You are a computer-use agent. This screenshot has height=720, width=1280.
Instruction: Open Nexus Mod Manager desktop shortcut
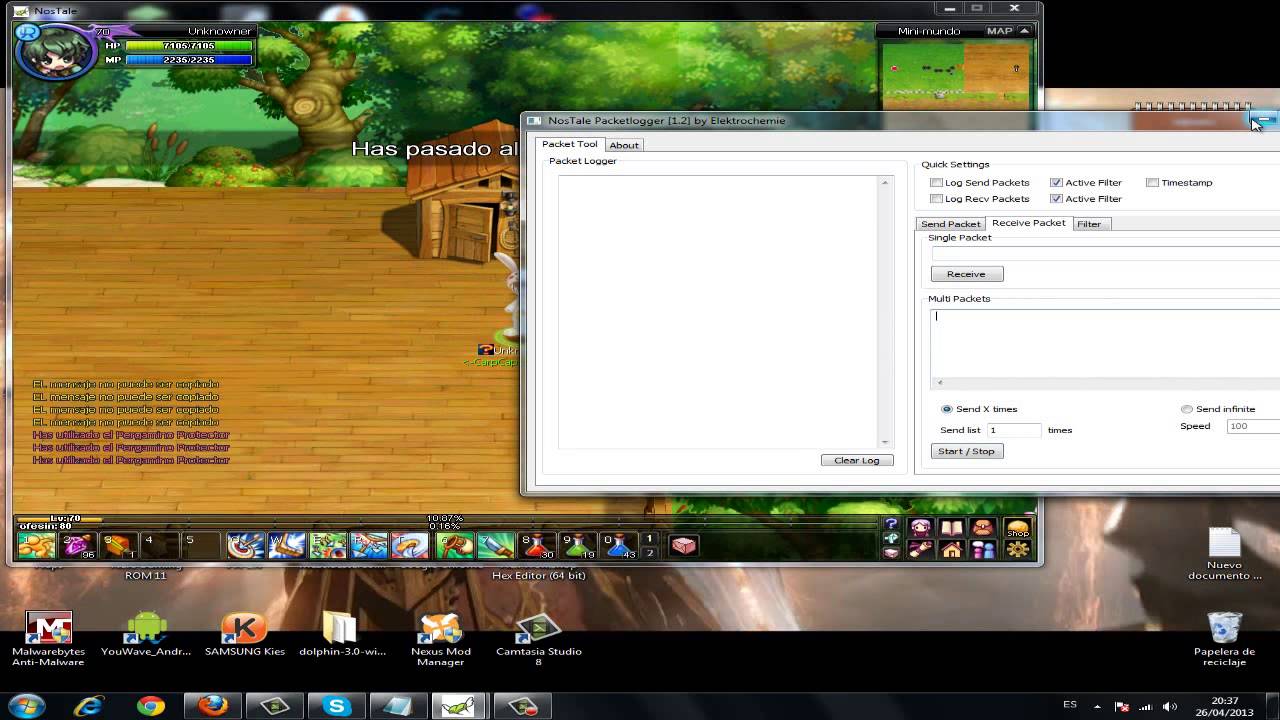pyautogui.click(x=440, y=639)
